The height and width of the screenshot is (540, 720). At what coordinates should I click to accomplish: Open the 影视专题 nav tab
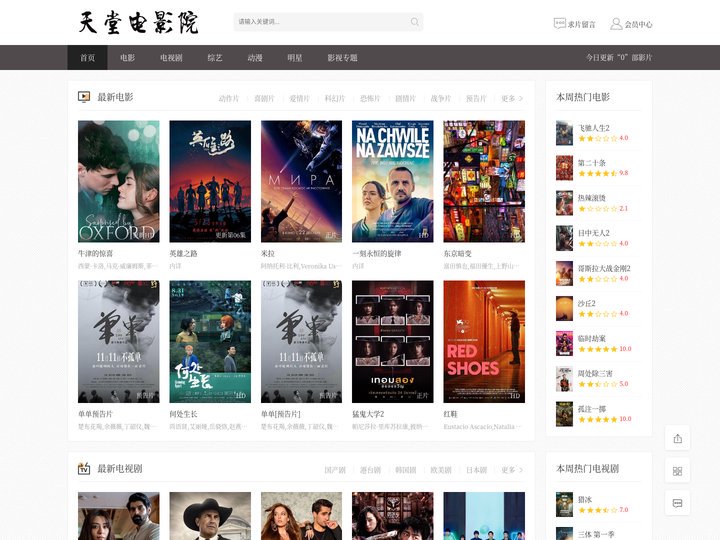point(342,57)
